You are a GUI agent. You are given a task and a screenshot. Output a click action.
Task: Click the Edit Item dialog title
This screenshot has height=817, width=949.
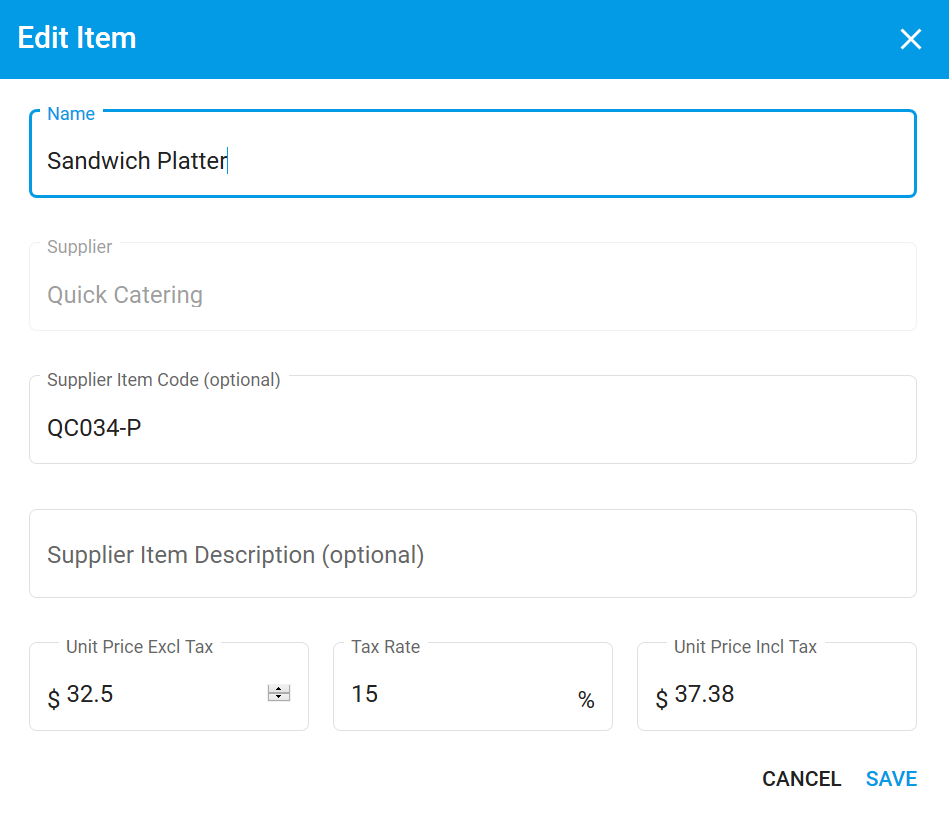coord(77,38)
